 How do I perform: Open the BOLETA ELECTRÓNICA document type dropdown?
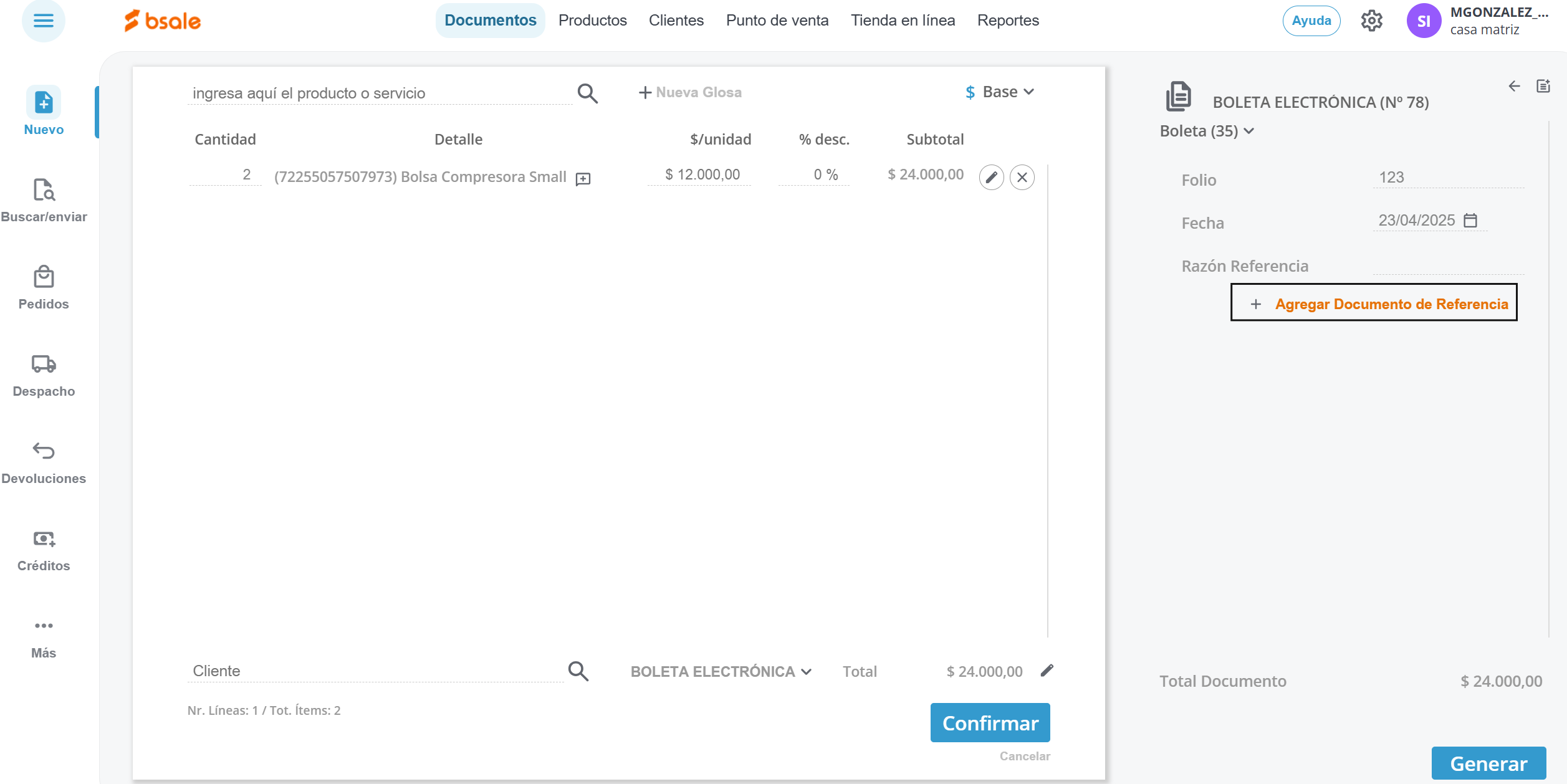(721, 672)
